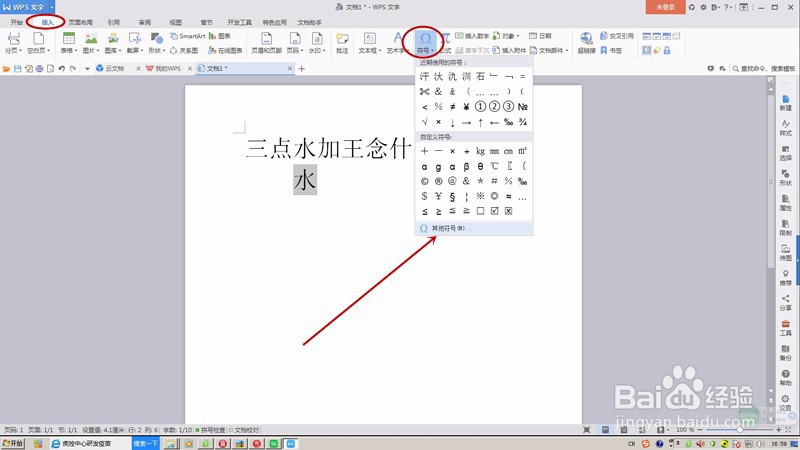Switch to the 审阅 ribbon tab
800x450 pixels.
pos(144,22)
